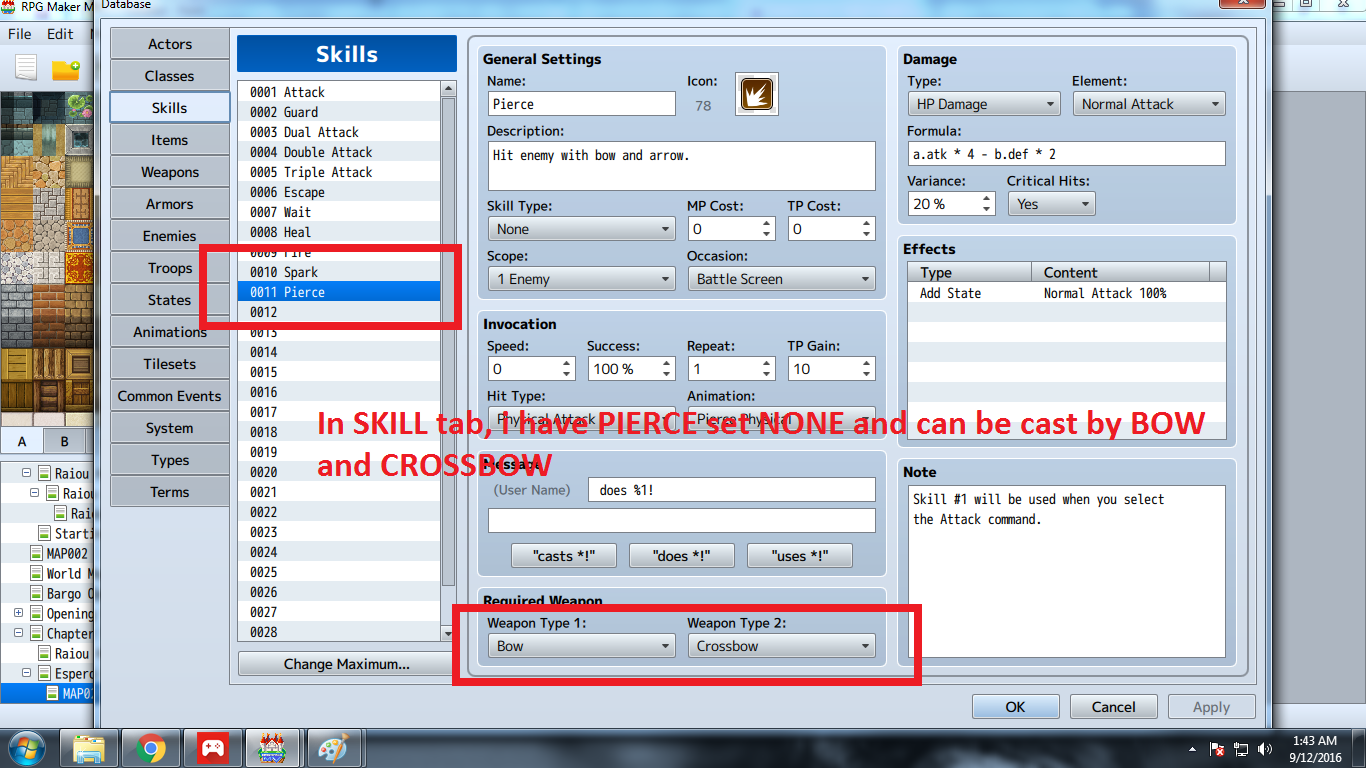Open Chrome from the taskbar

tap(151, 747)
